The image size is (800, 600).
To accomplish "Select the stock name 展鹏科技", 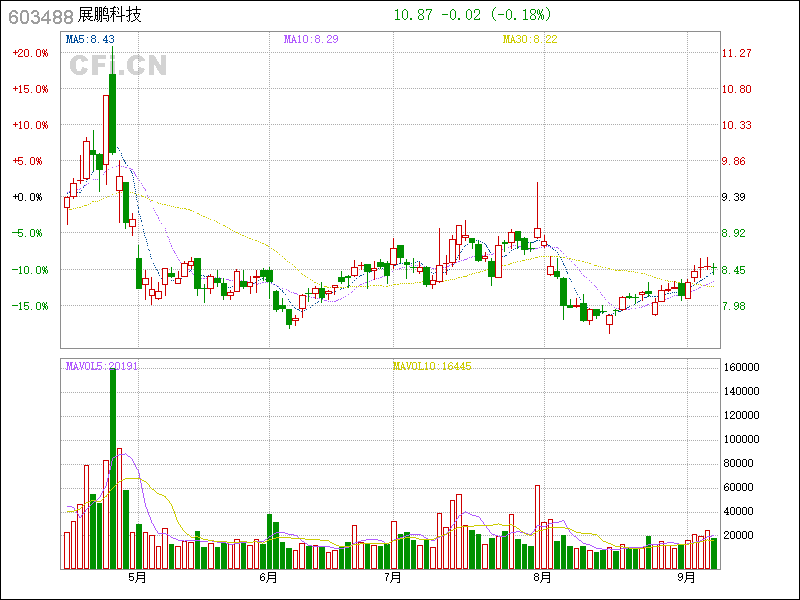I will [110, 15].
